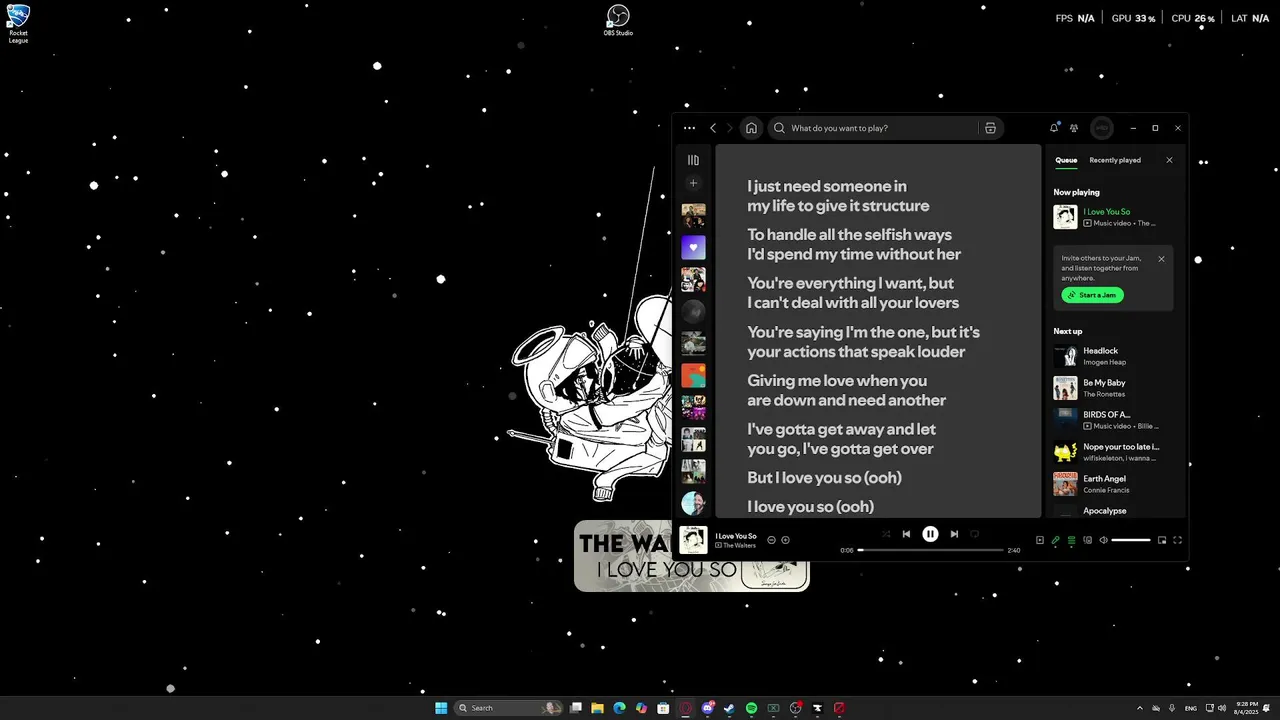Open Connect to a device
This screenshot has width=1280, height=720.
click(1087, 540)
